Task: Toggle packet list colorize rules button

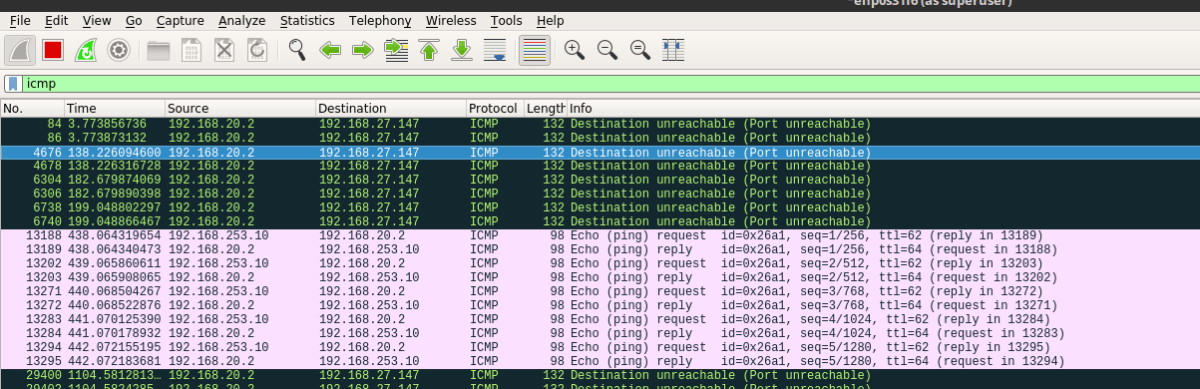Action: coord(535,49)
